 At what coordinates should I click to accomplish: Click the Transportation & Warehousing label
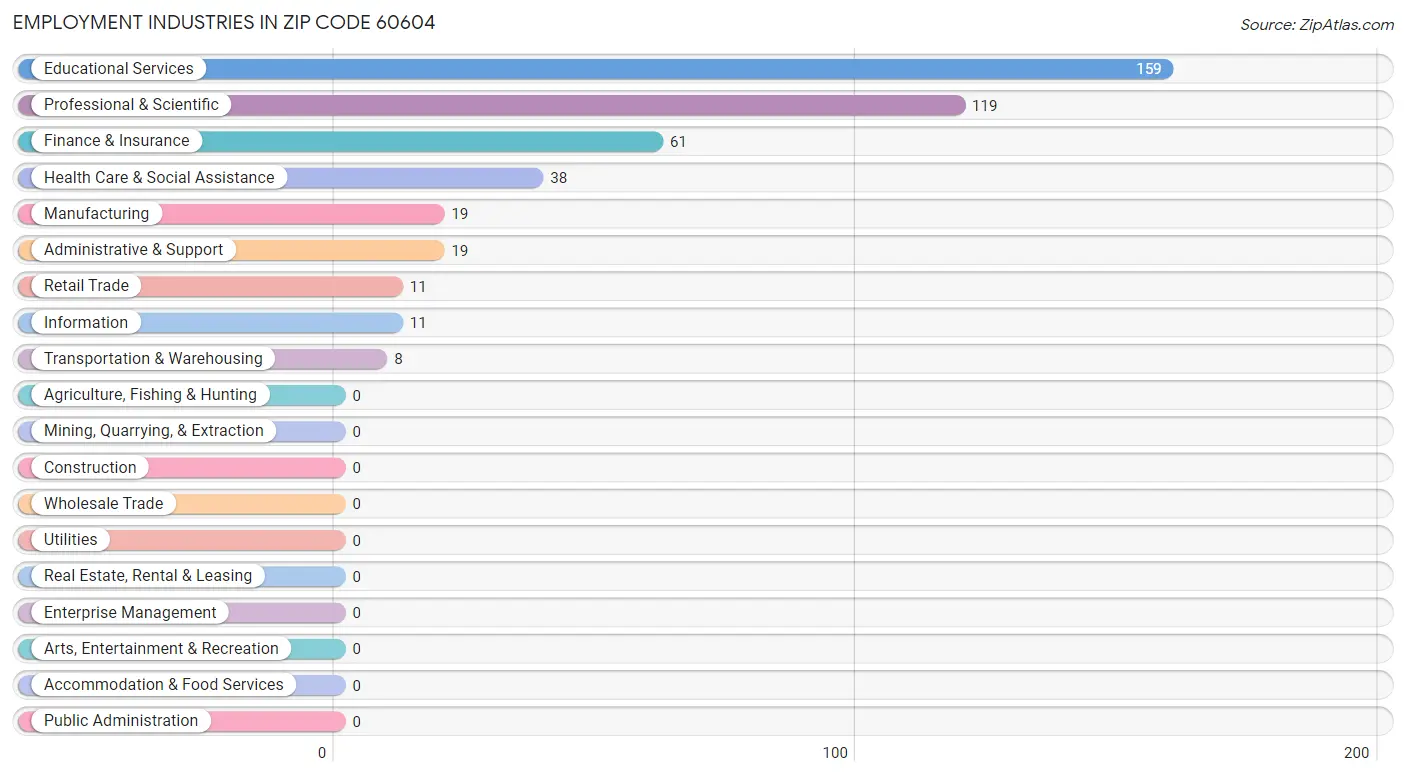click(x=153, y=359)
